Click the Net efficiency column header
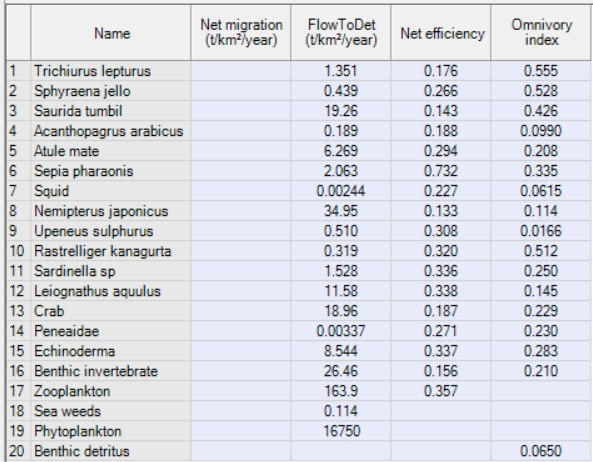This screenshot has width=593, height=462. pos(441,33)
